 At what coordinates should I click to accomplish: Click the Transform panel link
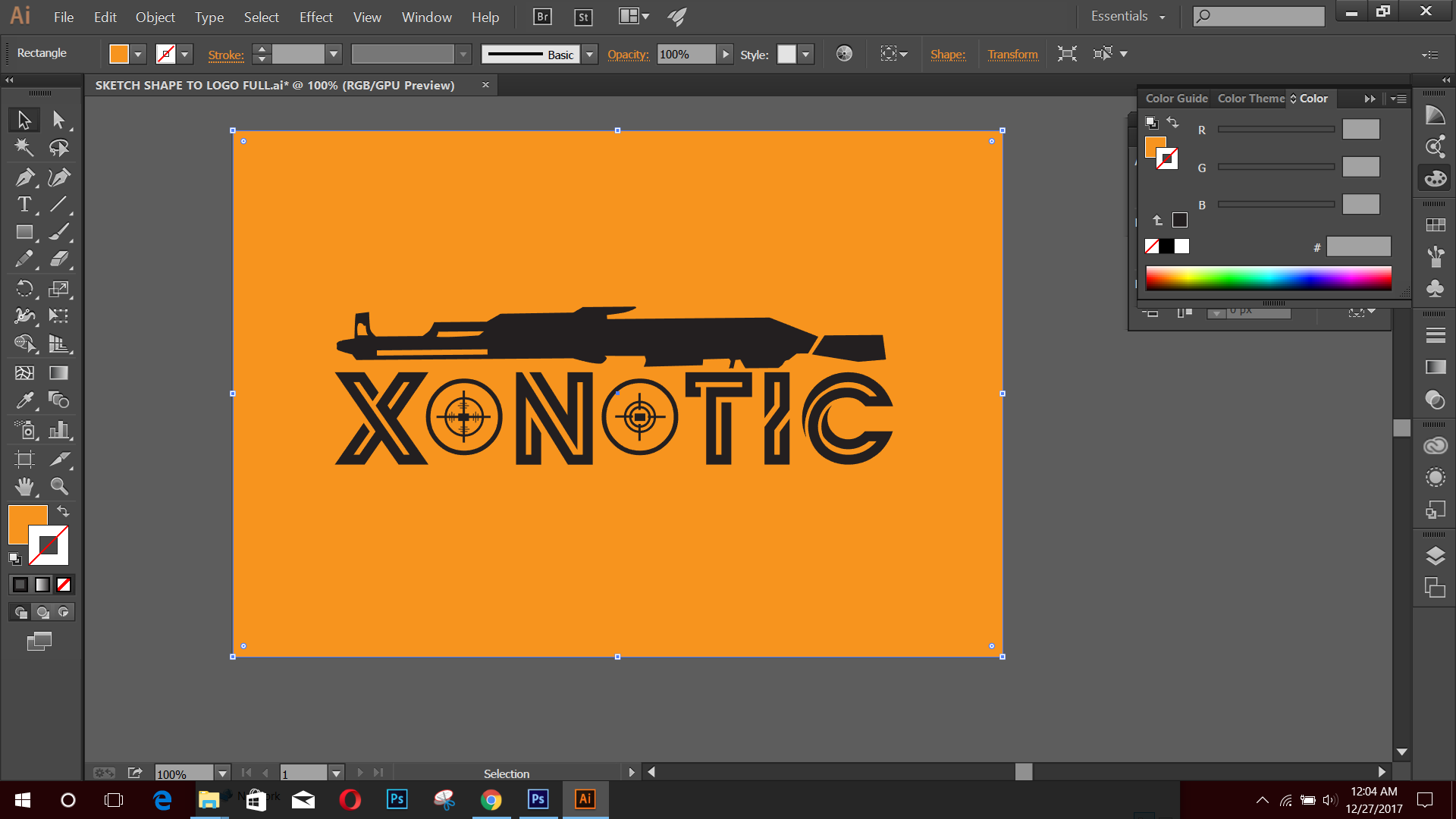[1012, 55]
